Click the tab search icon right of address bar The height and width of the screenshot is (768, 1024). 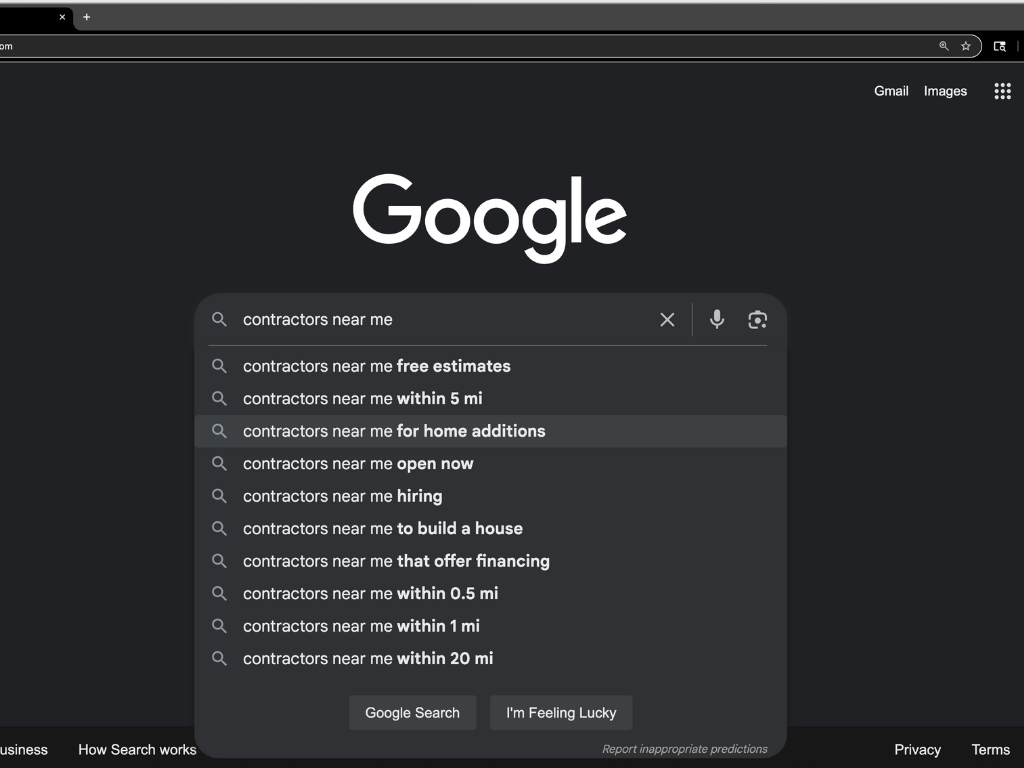999,46
